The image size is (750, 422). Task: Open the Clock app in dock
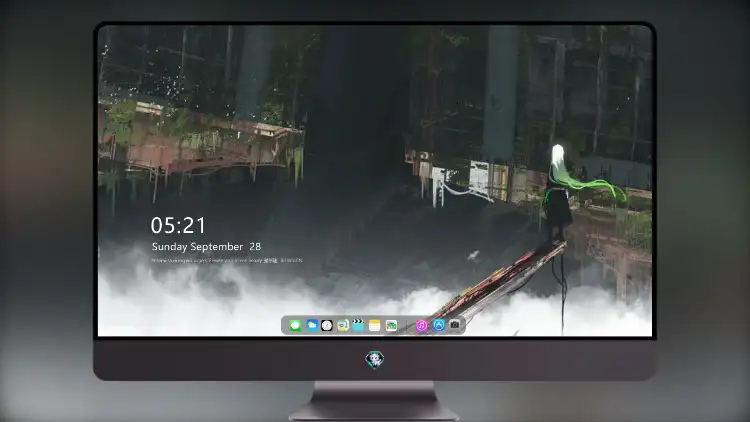coord(327,325)
